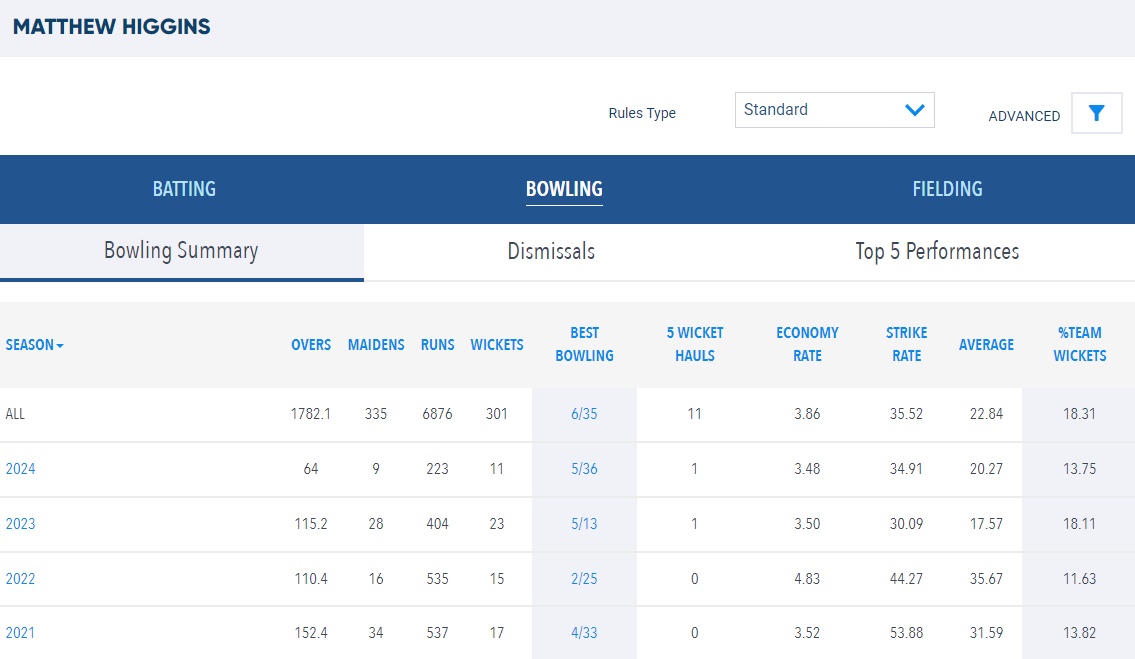This screenshot has height=659, width=1135.
Task: Sort by the STRIKE RATE column header
Action: click(x=906, y=344)
